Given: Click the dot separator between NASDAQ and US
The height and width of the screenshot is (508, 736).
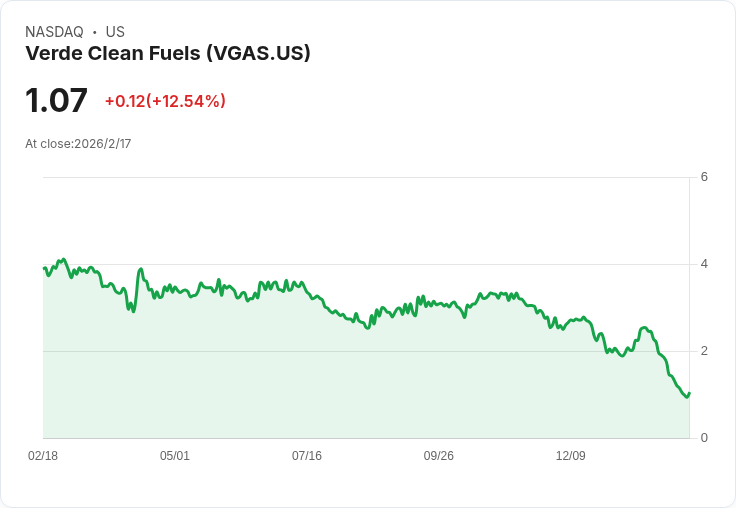Looking at the screenshot, I should tap(95, 33).
